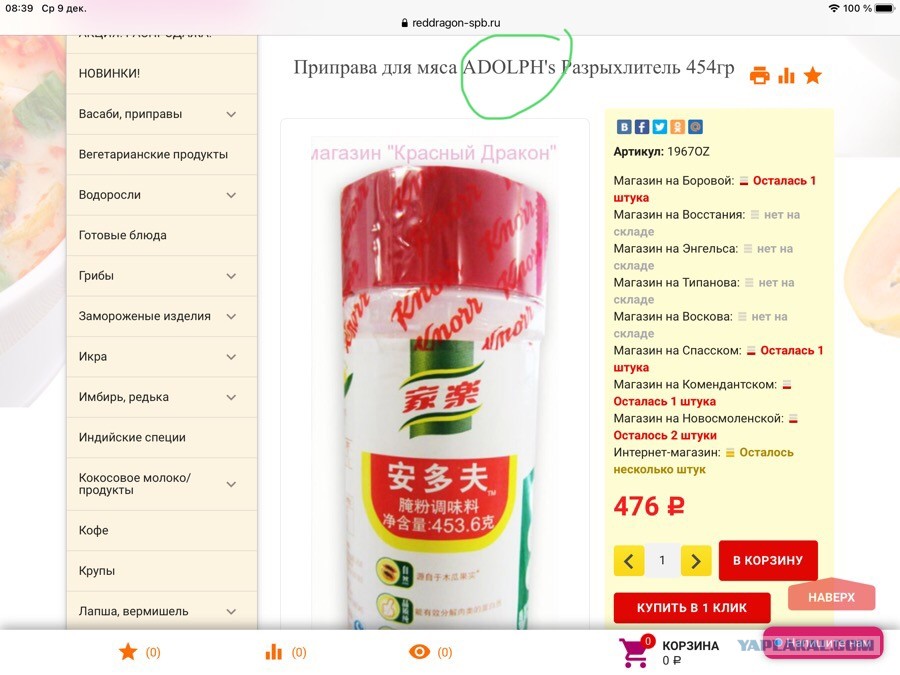Add product to comparison via bar-chart icon
Image resolution: width=900 pixels, height=675 pixels.
[786, 76]
